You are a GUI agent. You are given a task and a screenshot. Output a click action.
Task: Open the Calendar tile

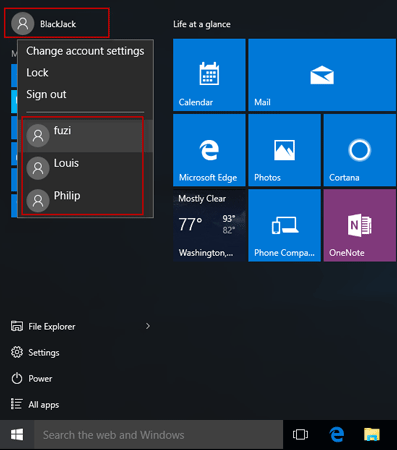click(x=209, y=75)
